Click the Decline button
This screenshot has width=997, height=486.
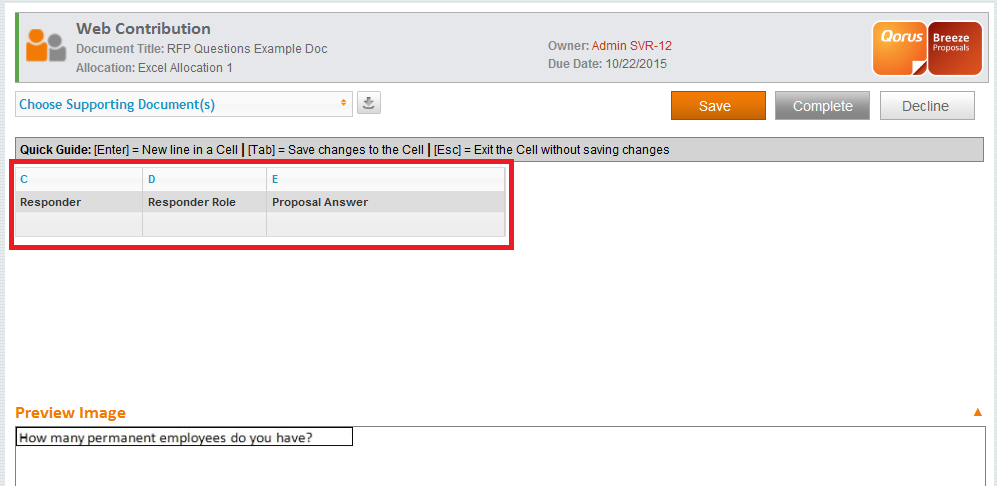(x=927, y=106)
